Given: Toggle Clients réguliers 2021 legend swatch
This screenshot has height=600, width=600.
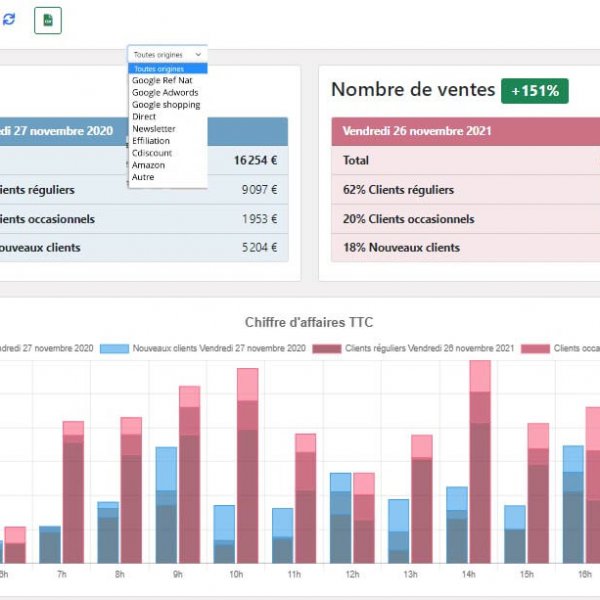Looking at the screenshot, I should tap(327, 349).
